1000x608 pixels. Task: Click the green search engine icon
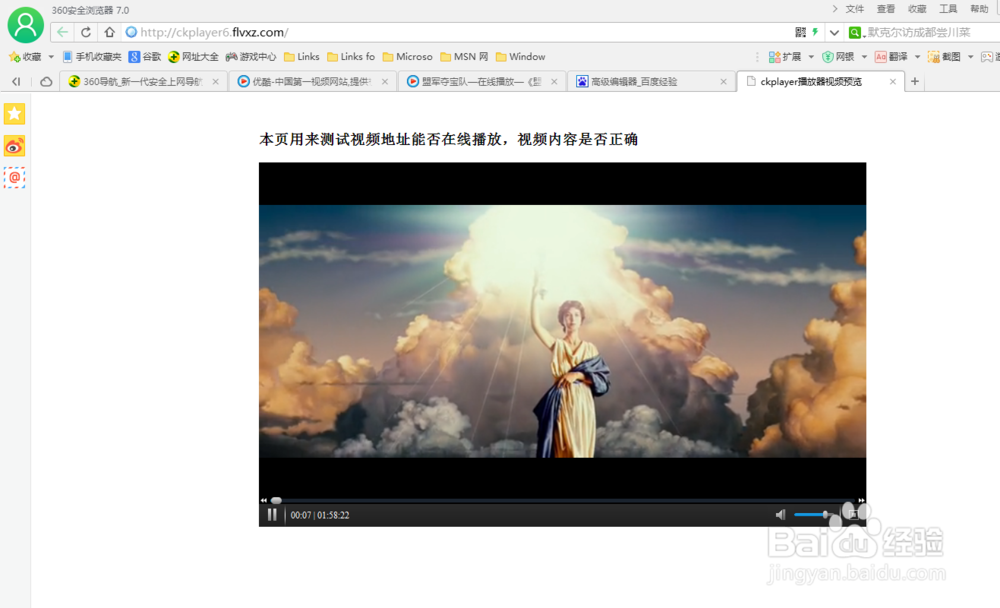pyautogui.click(x=855, y=33)
